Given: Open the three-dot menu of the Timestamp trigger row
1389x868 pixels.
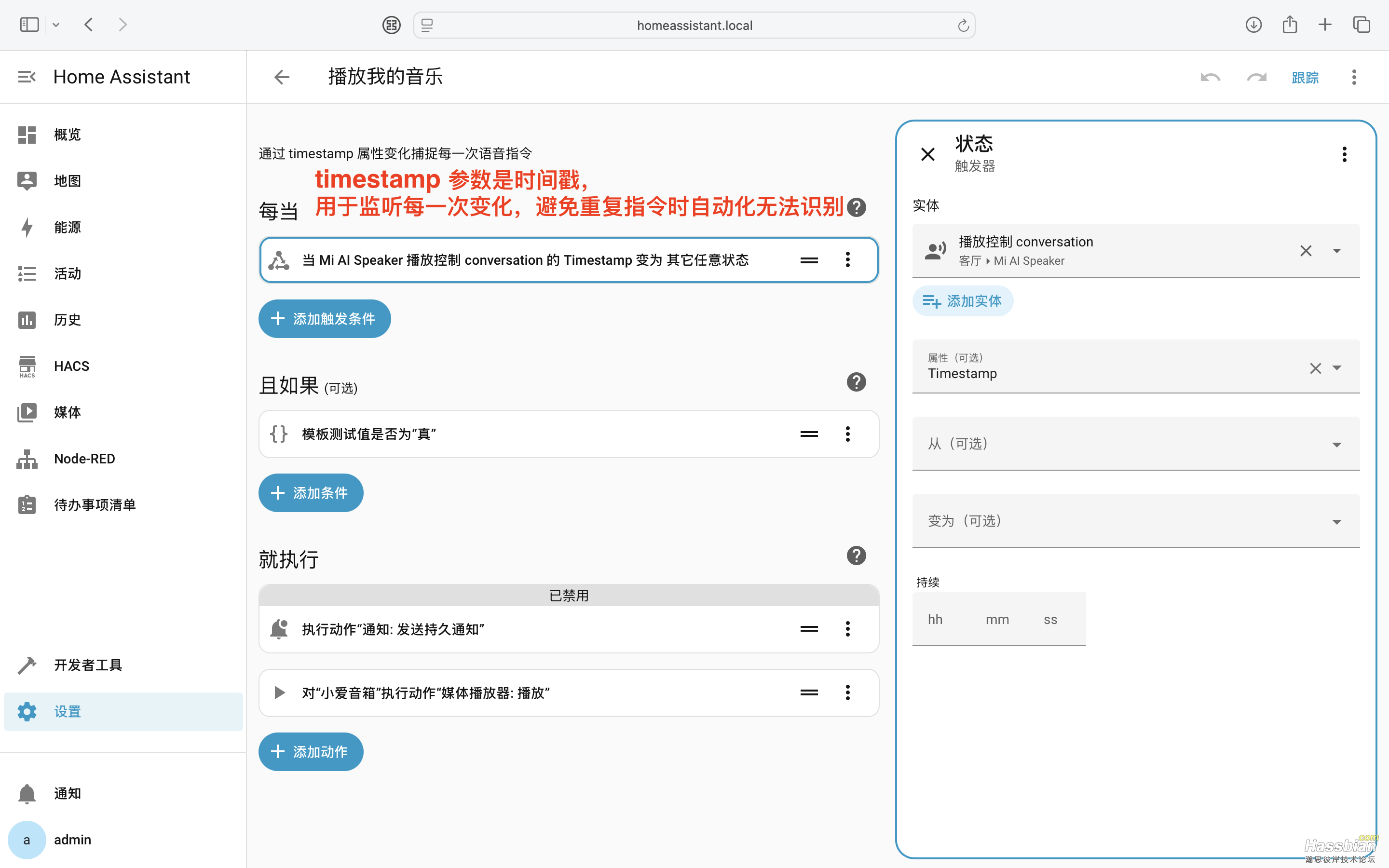Looking at the screenshot, I should coord(847,260).
